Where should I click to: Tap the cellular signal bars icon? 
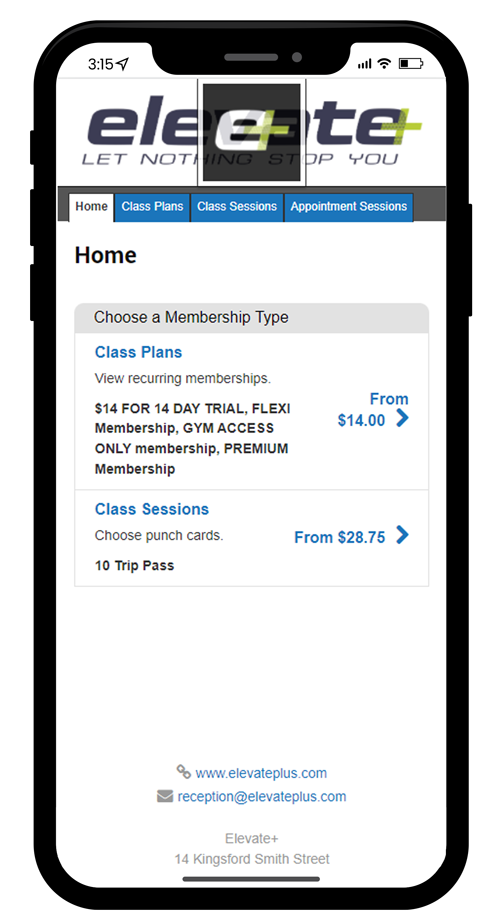pos(365,64)
